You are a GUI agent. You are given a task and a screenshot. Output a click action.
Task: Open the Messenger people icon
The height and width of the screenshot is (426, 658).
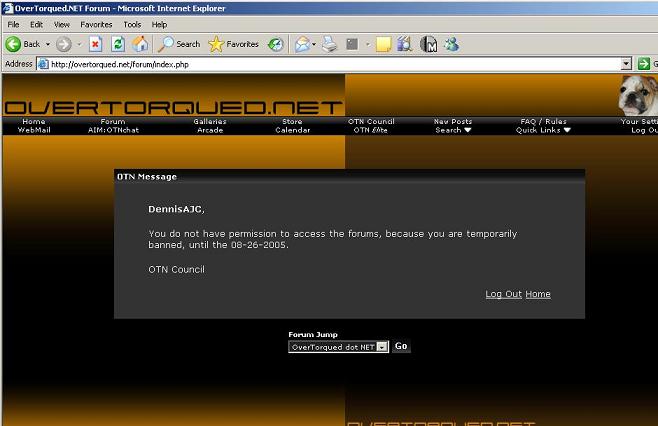click(x=452, y=44)
